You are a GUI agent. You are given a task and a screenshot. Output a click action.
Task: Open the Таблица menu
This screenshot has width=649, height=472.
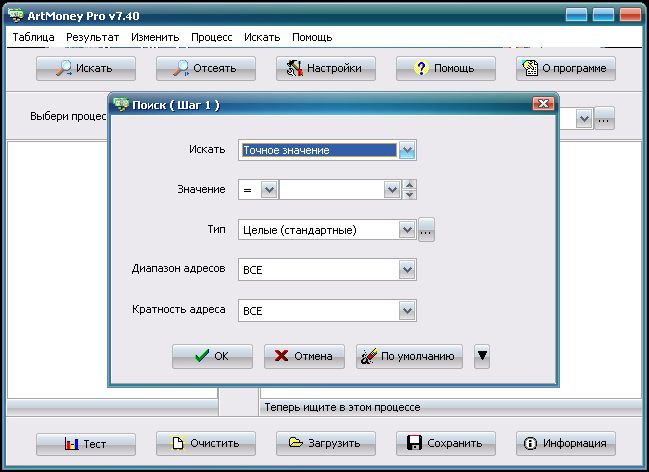[34, 37]
